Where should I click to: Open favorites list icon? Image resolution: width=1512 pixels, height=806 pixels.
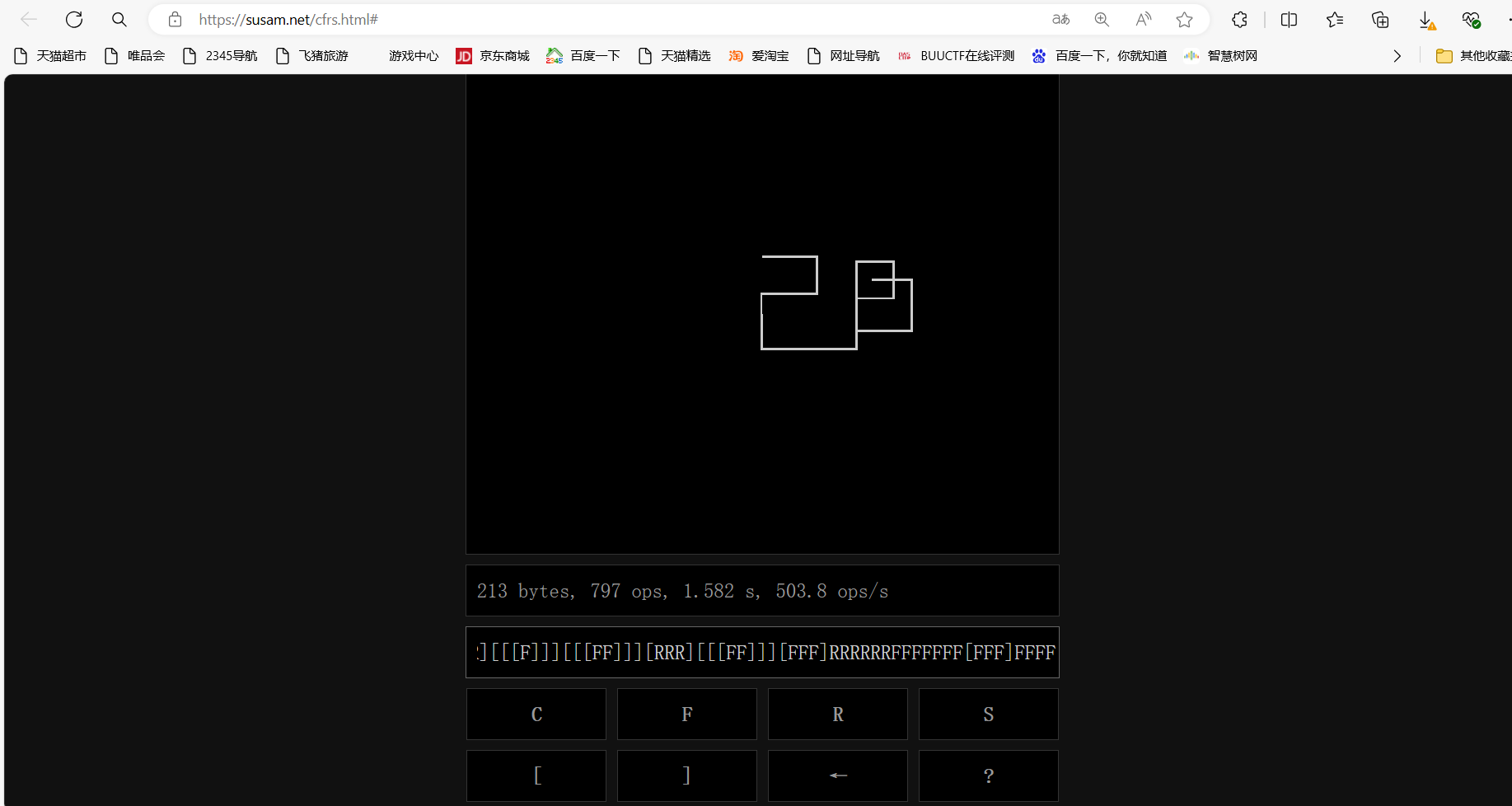(1335, 20)
